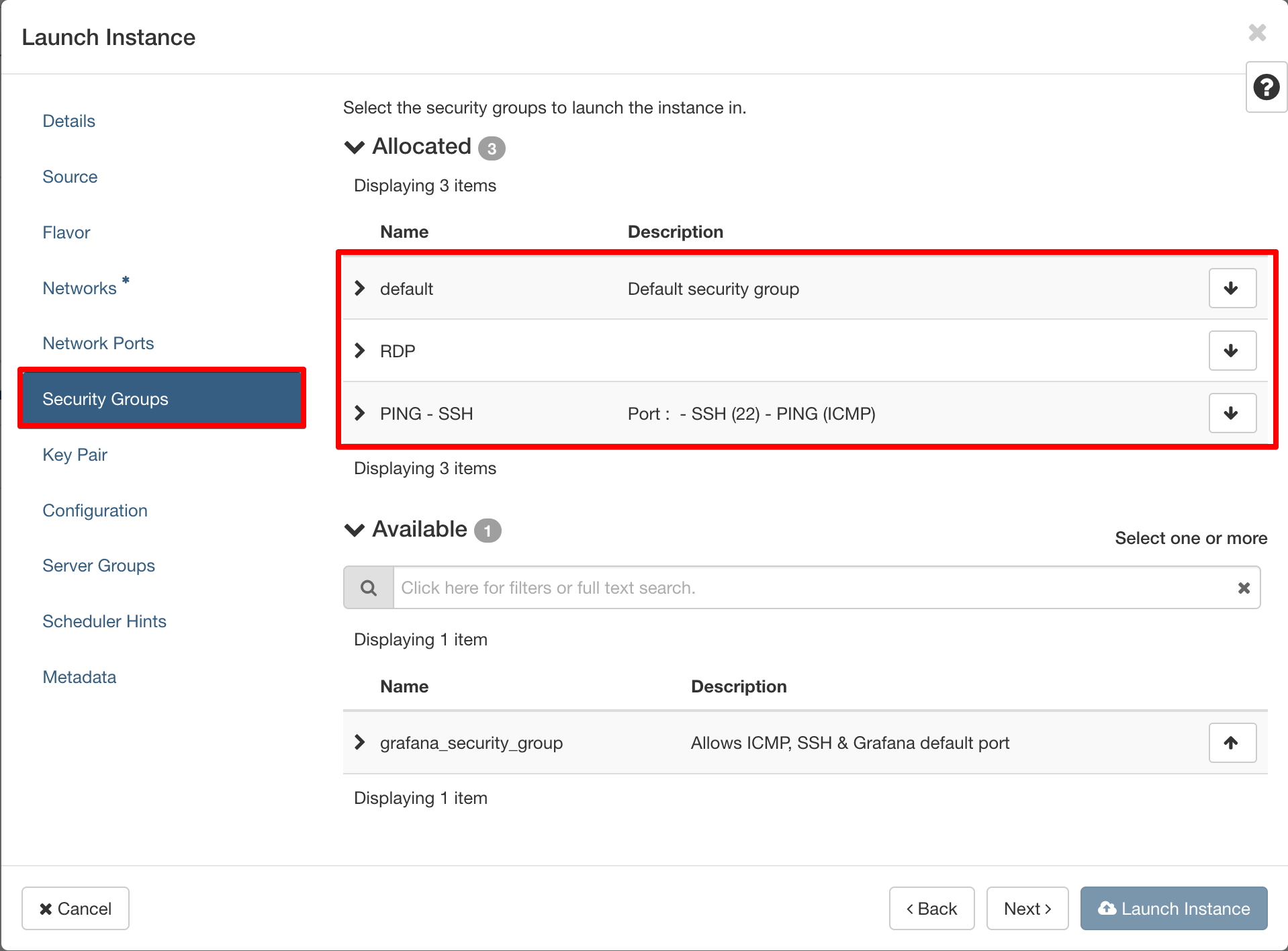Expand the RDP security group row
Viewport: 1288px width, 951px height.
coord(360,351)
